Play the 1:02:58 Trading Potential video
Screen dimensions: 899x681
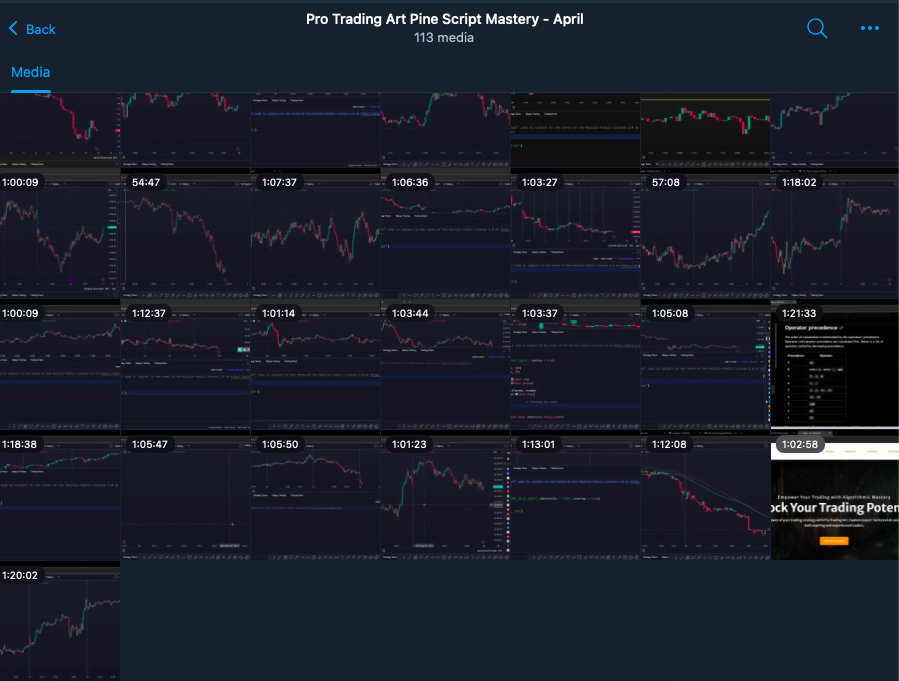pos(834,496)
